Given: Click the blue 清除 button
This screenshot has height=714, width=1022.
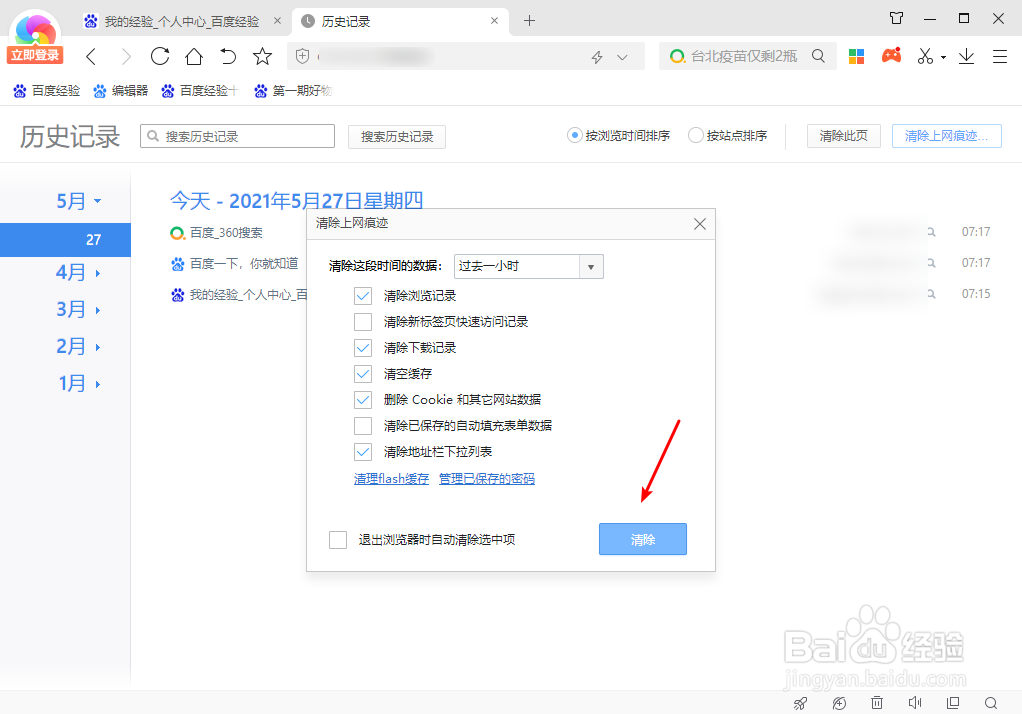Looking at the screenshot, I should pos(642,539).
